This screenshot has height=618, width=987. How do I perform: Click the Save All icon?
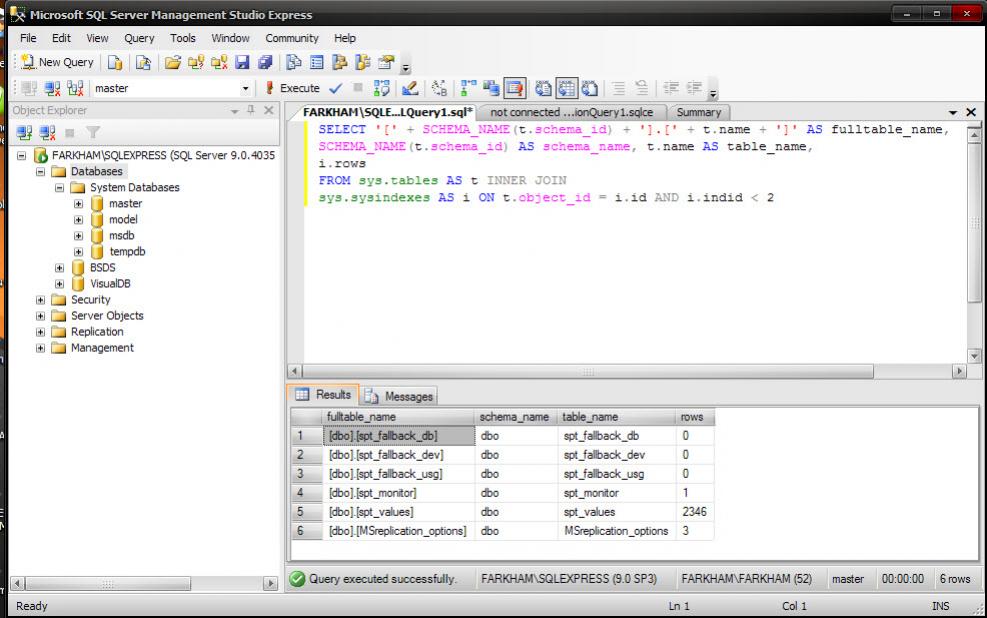[263, 62]
